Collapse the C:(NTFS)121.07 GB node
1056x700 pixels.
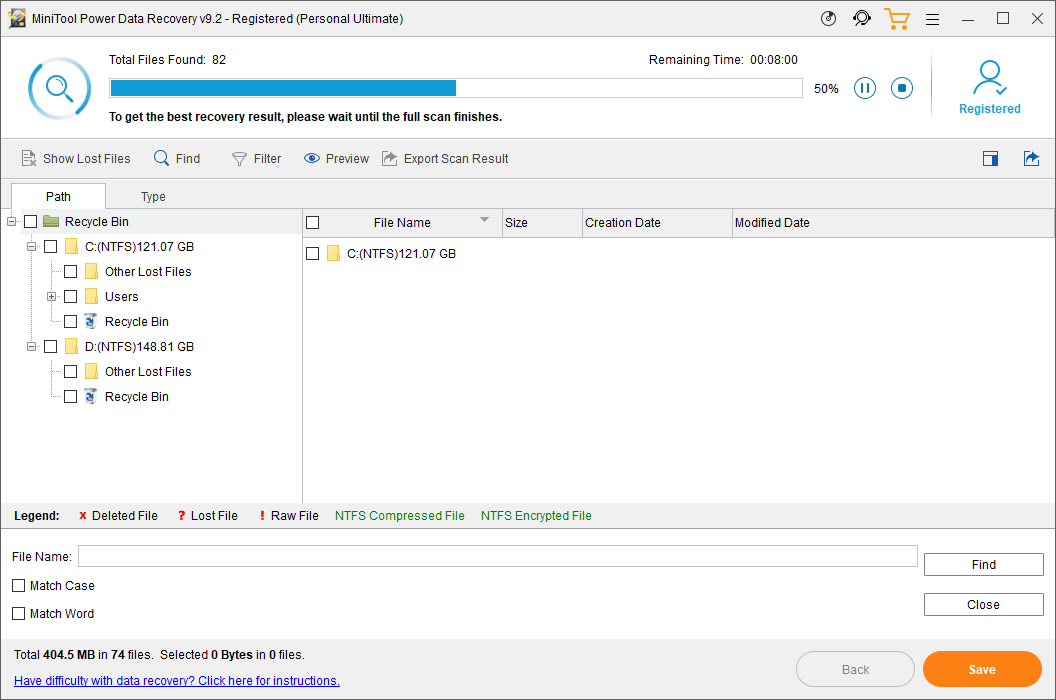32,247
